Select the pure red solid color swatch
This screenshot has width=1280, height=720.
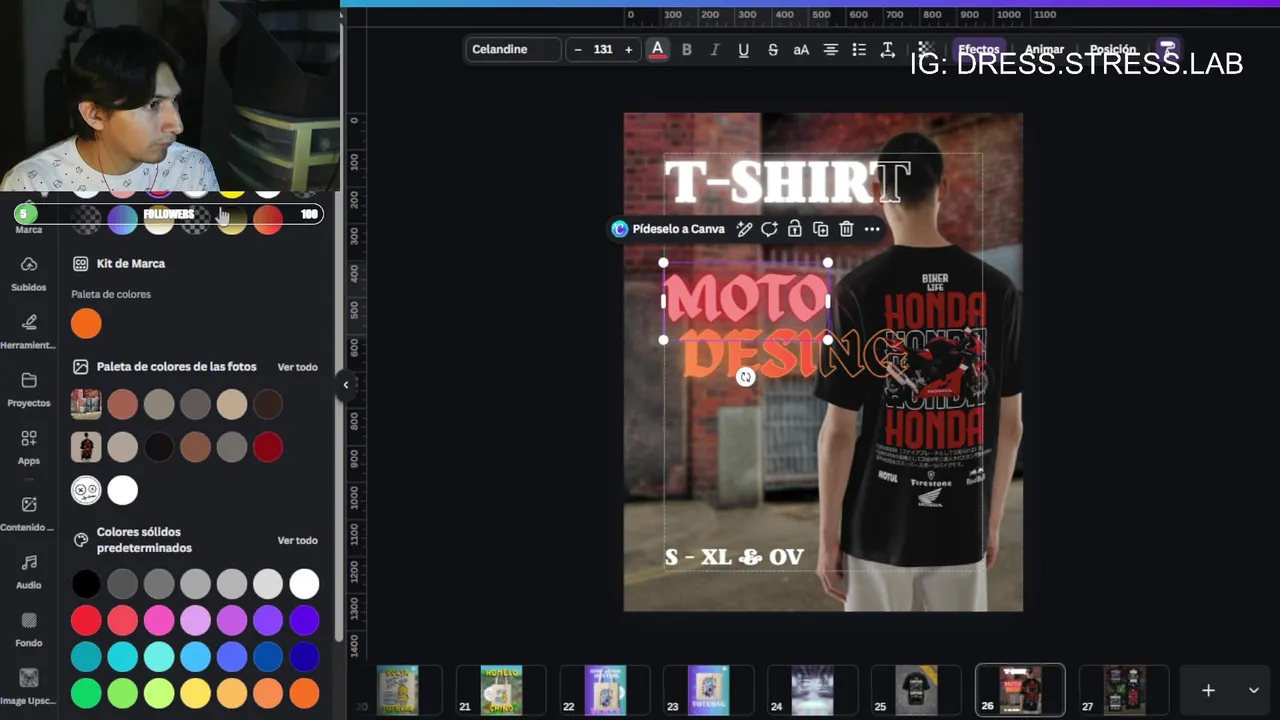pos(86,620)
